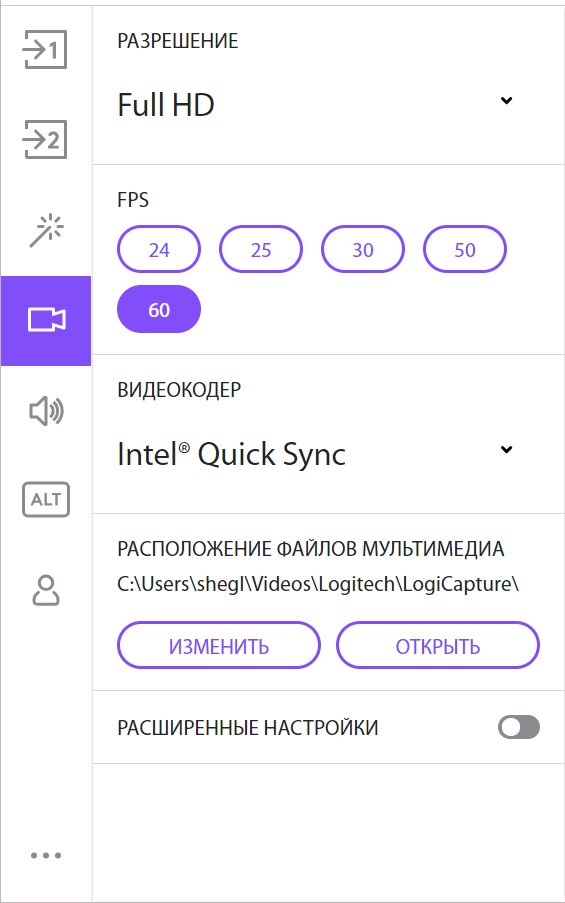This screenshot has height=903, width=565.
Task: Click the Изменить button
Action: [219, 646]
